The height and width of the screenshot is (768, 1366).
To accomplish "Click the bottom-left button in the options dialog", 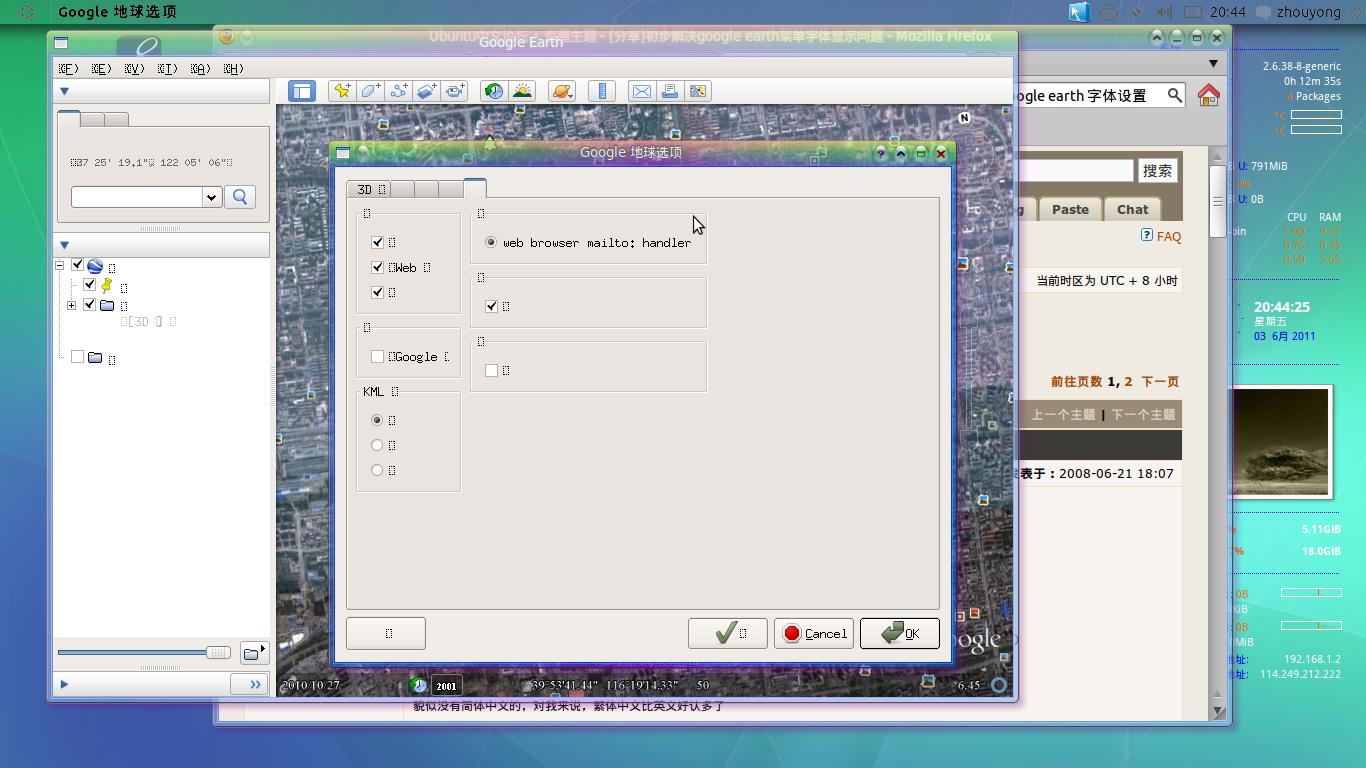I will [386, 633].
